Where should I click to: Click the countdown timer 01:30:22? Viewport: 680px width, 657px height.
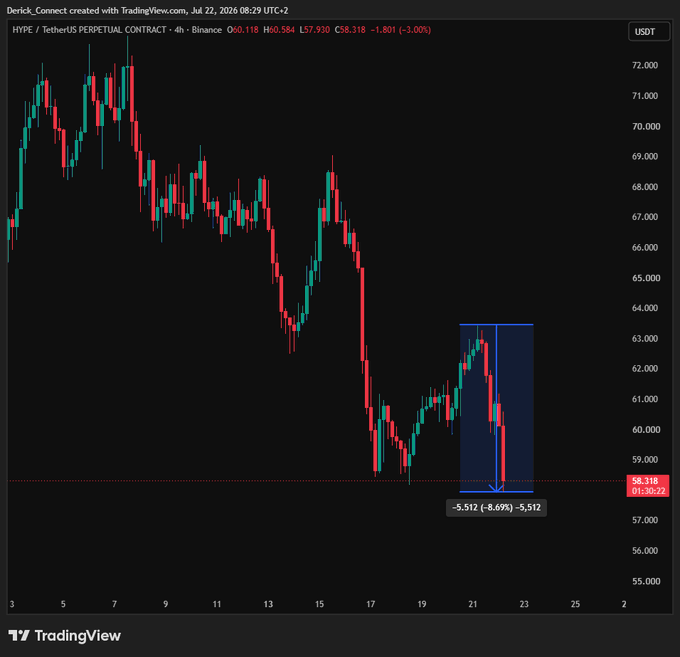(648, 491)
